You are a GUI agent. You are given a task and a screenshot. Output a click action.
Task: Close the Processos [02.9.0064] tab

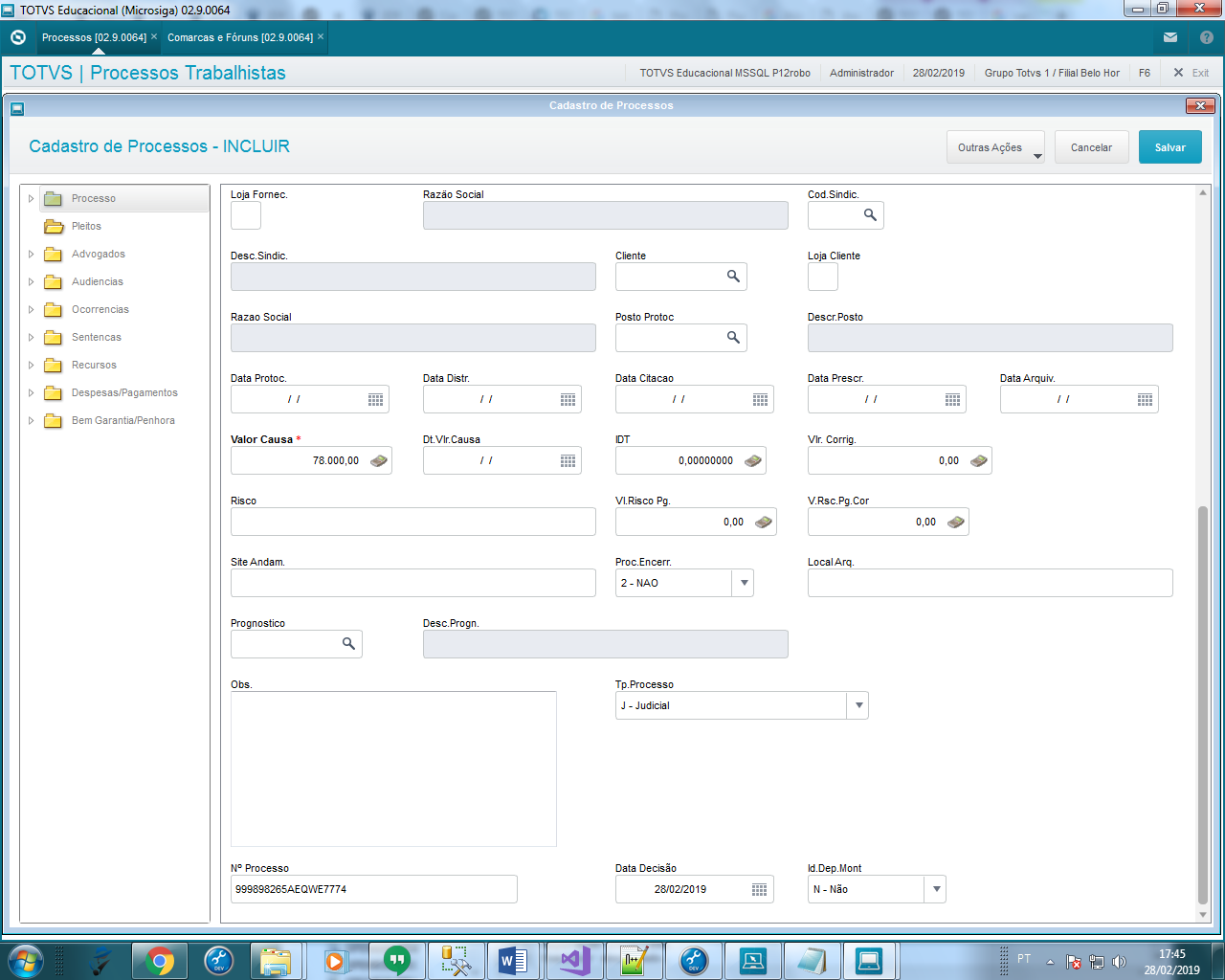click(154, 36)
